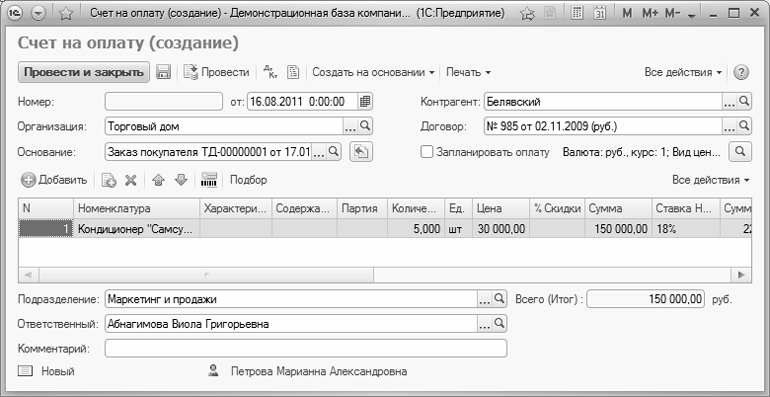Click the Всего (Итог) field 150 000,00
The image size is (770, 397).
(x=646, y=299)
